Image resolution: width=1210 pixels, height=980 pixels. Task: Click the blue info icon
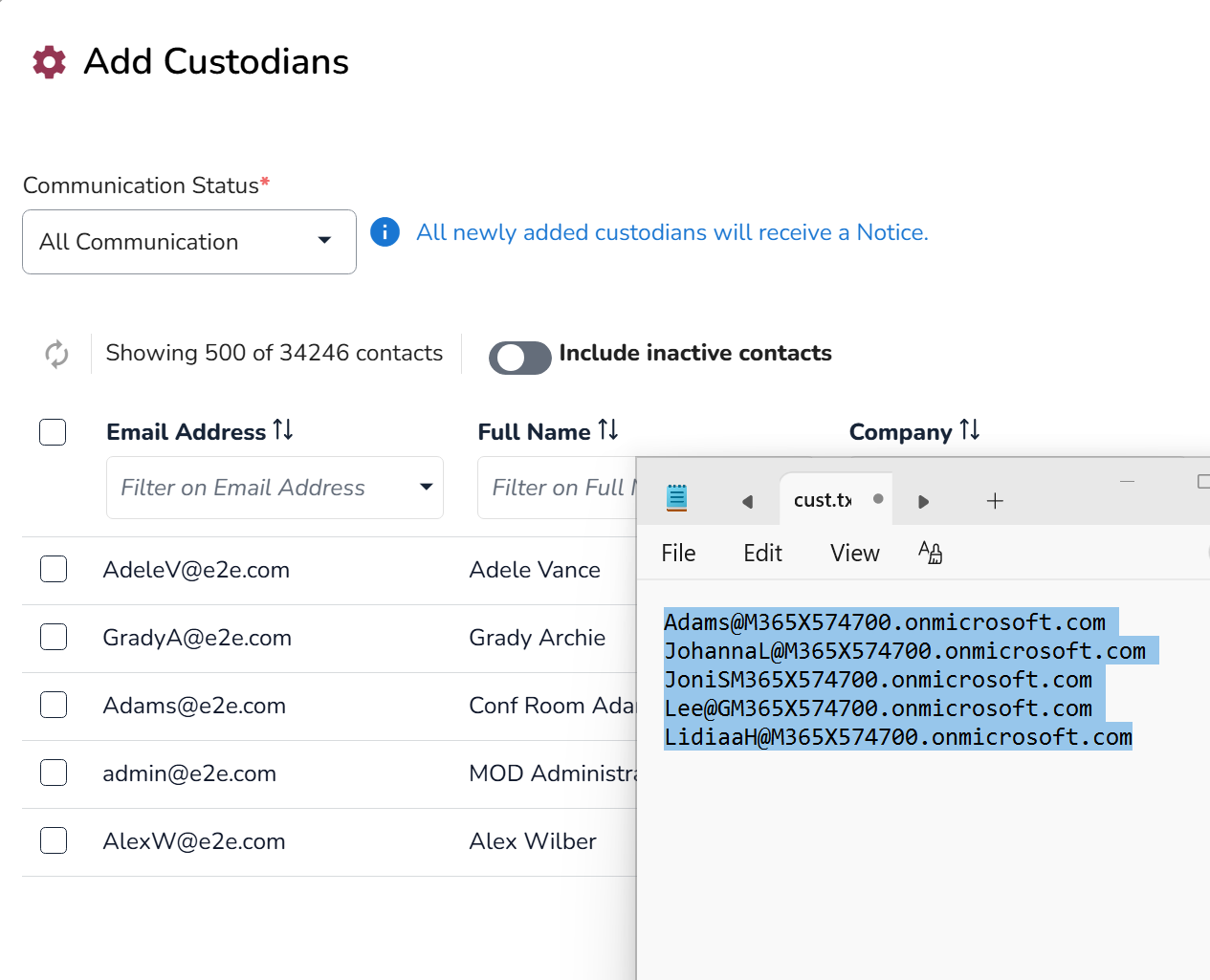385,231
